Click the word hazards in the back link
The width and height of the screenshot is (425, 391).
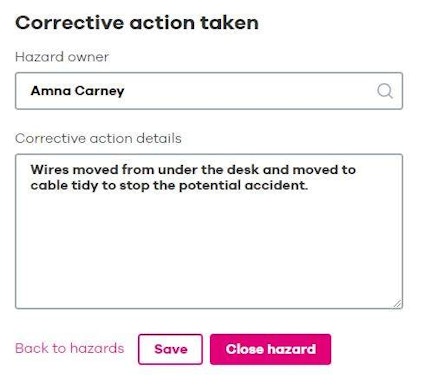click(97, 348)
